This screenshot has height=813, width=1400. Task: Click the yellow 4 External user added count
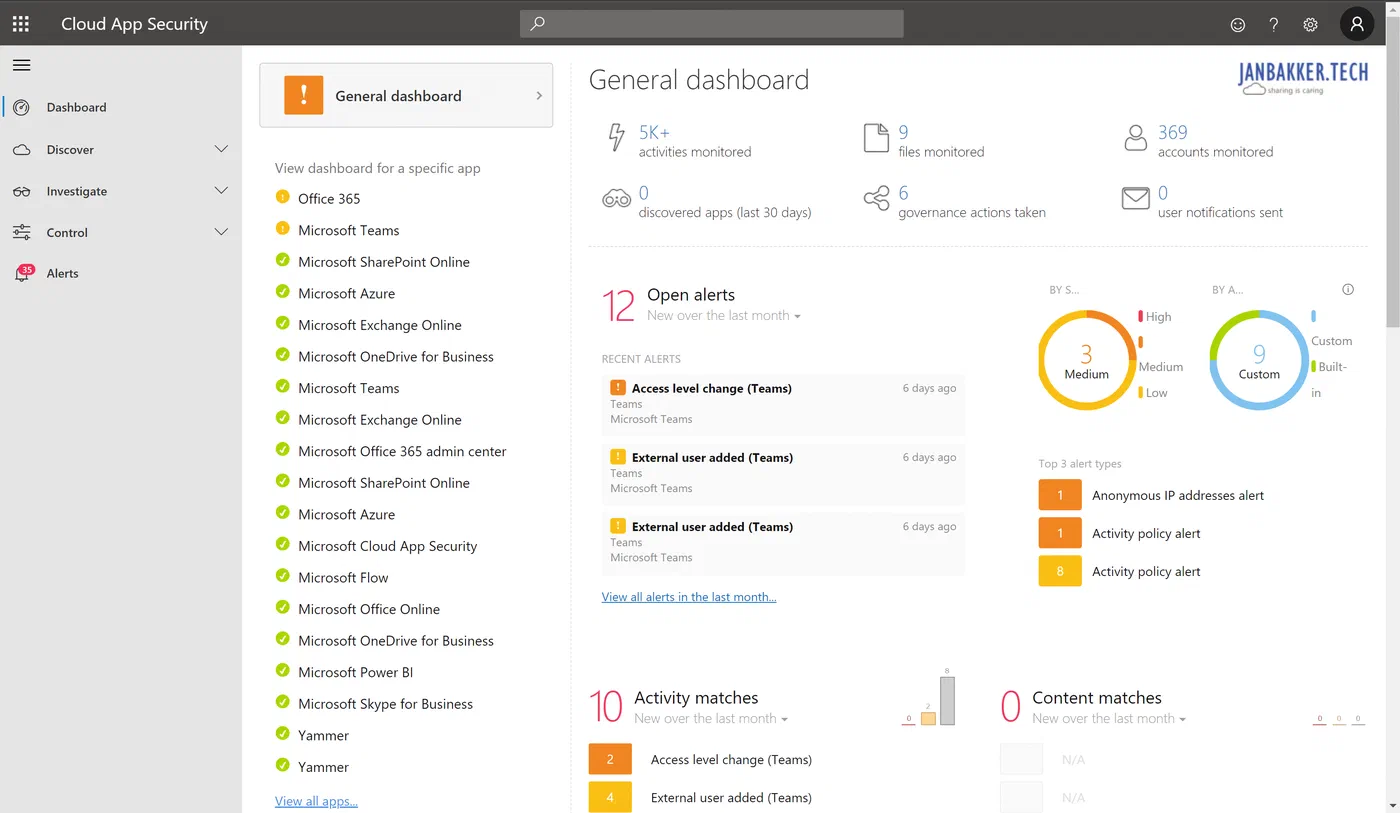(x=610, y=798)
